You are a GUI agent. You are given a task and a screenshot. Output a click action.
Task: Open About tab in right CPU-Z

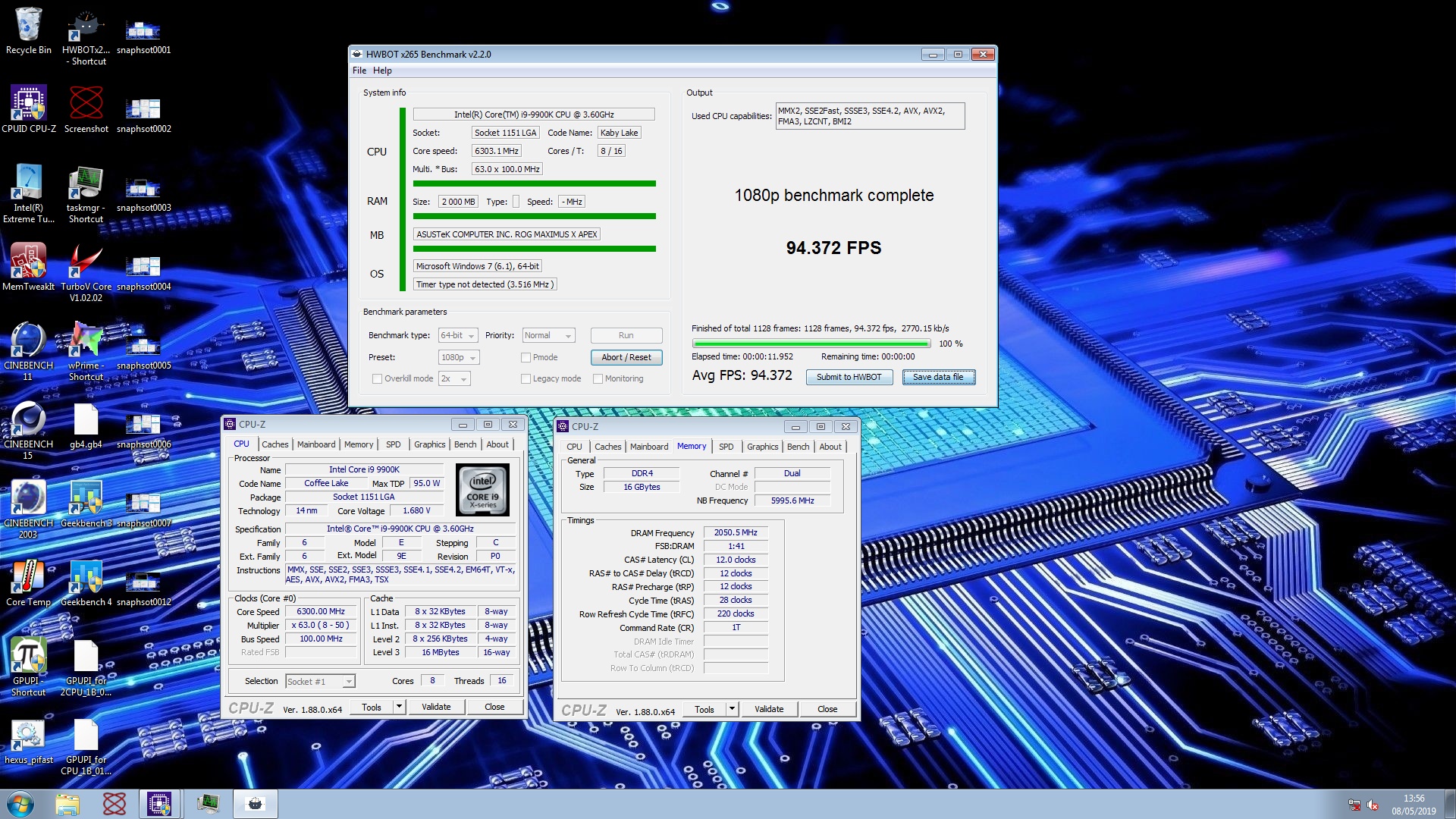pyautogui.click(x=830, y=447)
